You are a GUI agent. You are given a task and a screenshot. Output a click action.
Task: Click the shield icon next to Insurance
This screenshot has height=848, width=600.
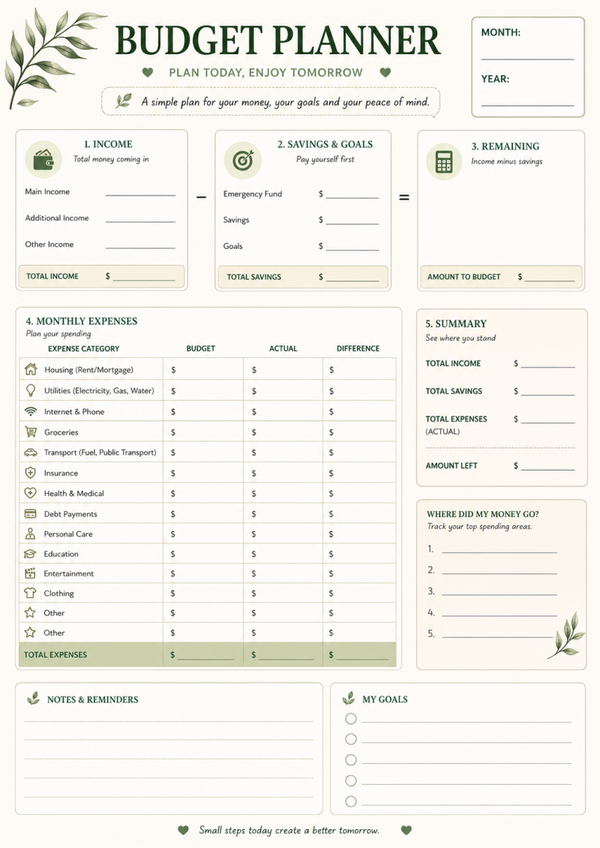tap(31, 473)
